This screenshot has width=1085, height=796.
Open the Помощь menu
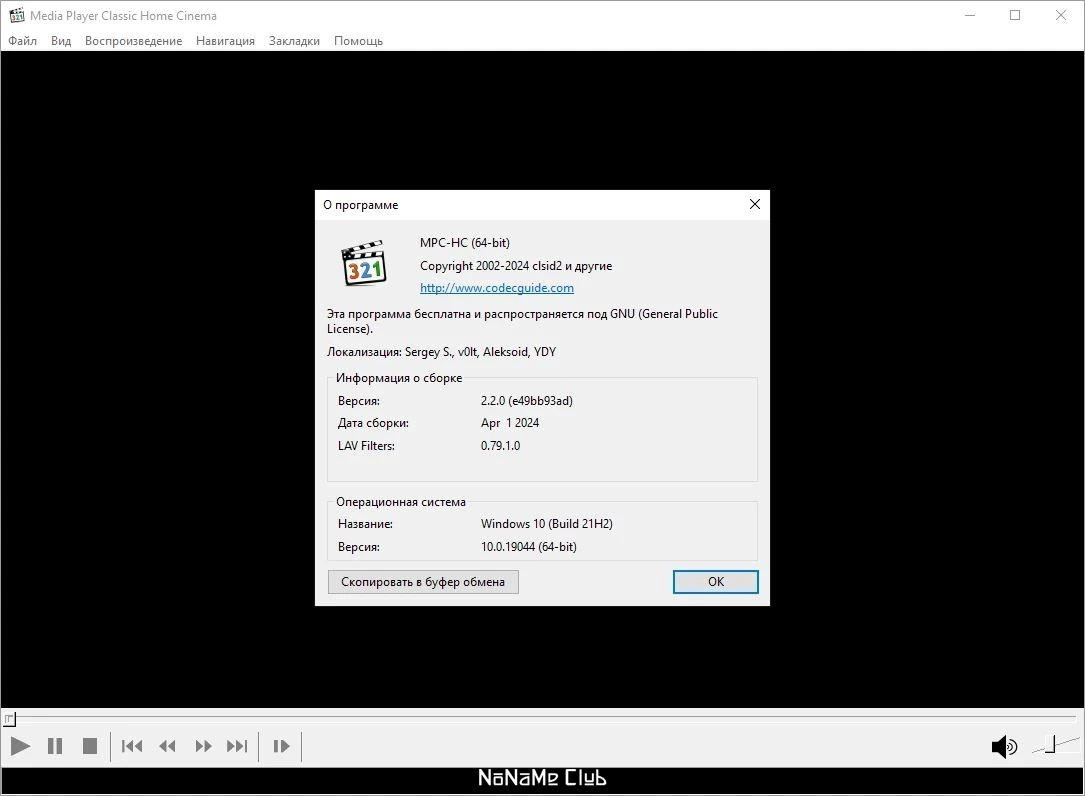[358, 41]
